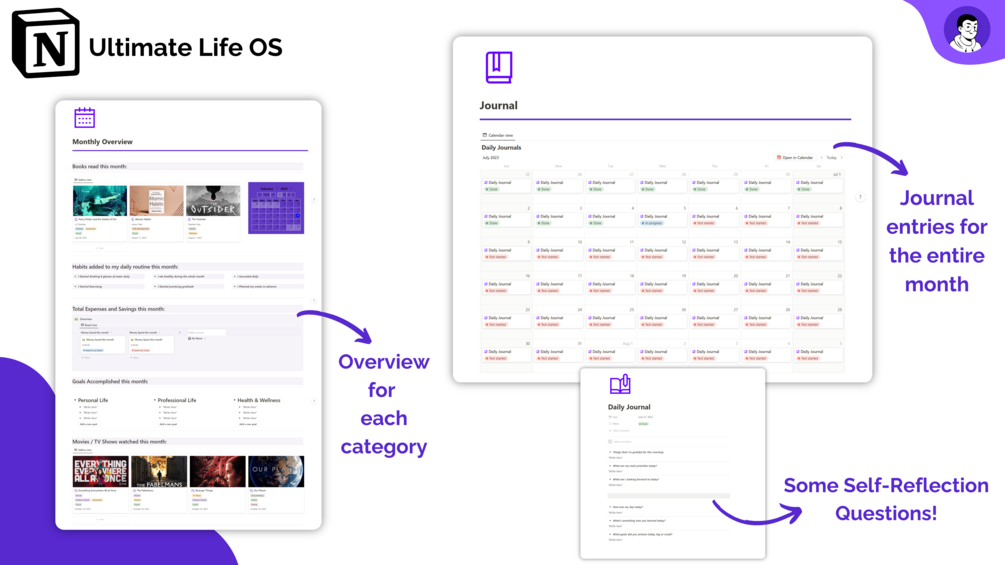Screen dimensions: 1005x565
Task: Click the Journal book page icon
Action: click(x=499, y=68)
